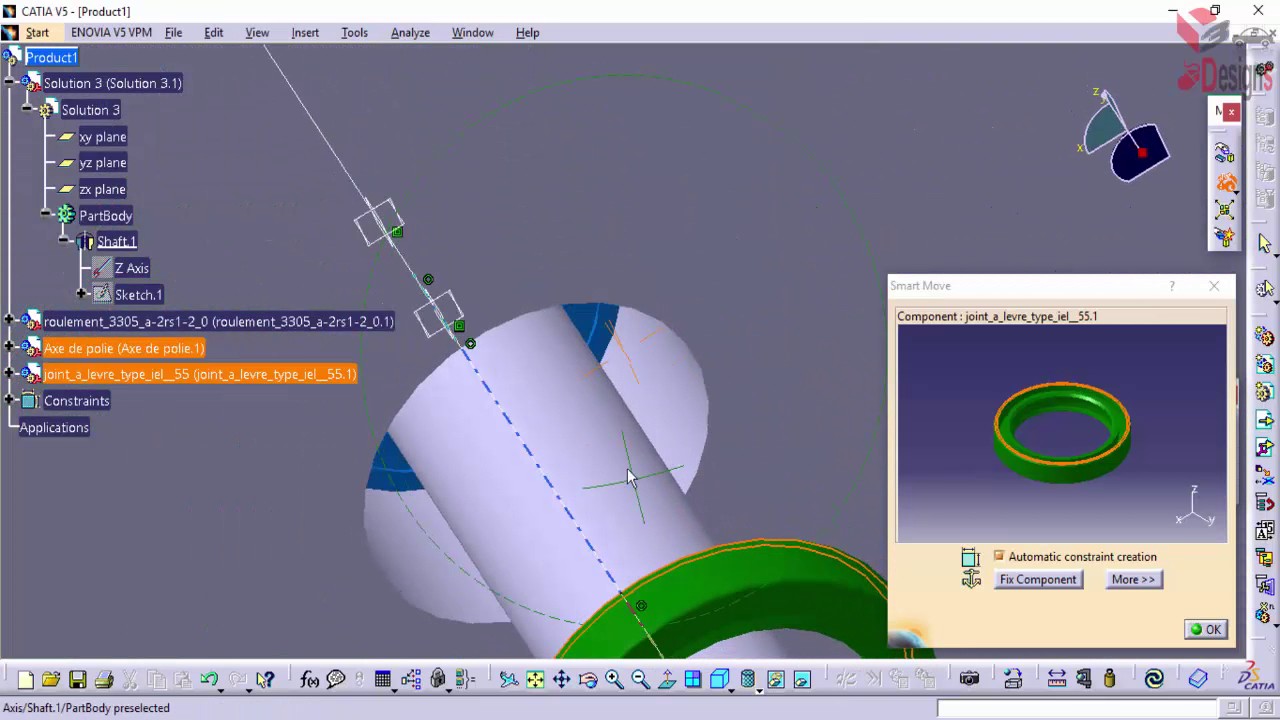The width and height of the screenshot is (1280, 720).
Task: Collapse the Shaft.1 tree node
Action: (64, 241)
